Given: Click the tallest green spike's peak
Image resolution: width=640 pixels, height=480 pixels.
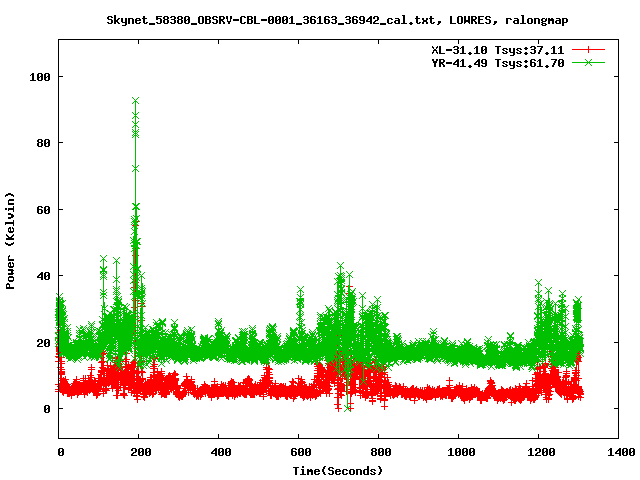Looking at the screenshot, I should click(135, 115).
